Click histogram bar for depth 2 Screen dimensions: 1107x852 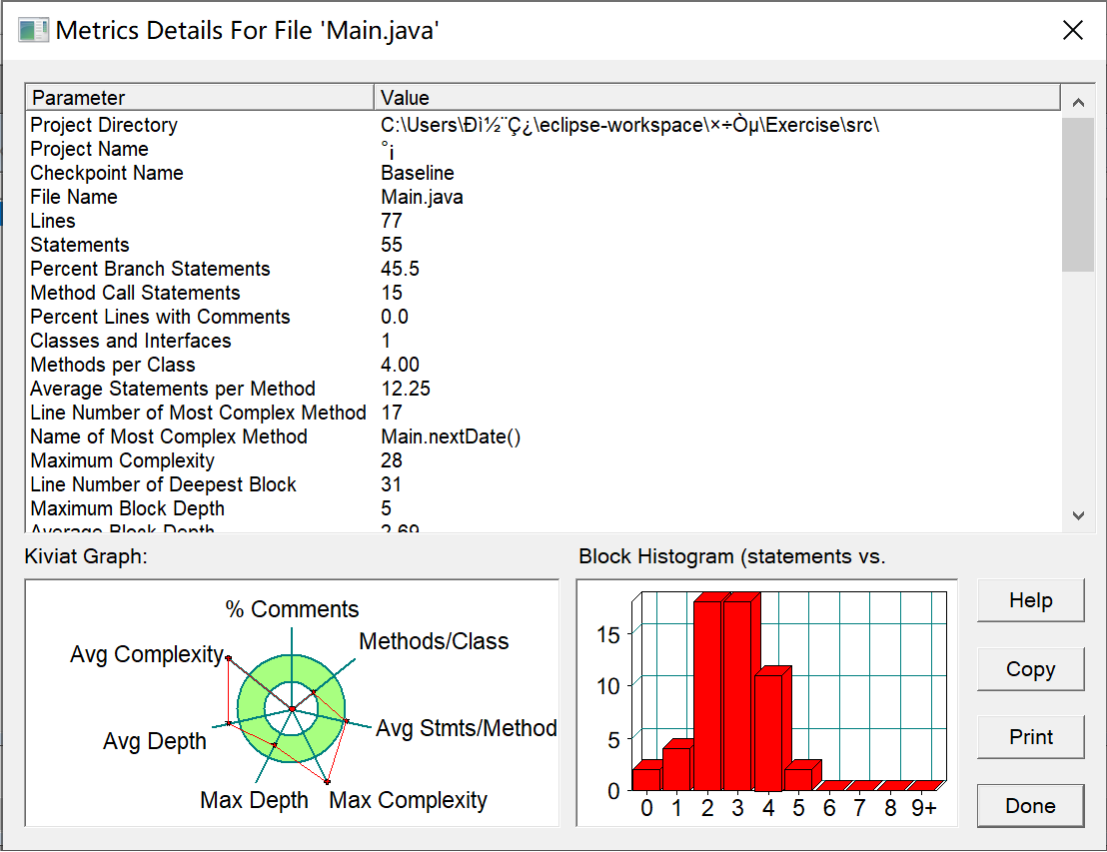pos(707,695)
